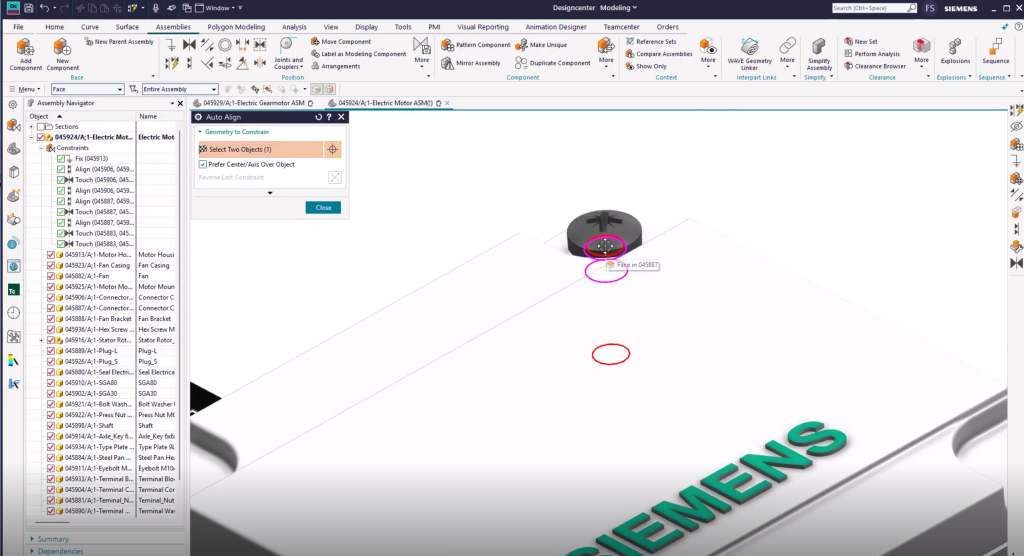Click Label as Modeling Component
Image resolution: width=1024 pixels, height=556 pixels.
click(359, 54)
